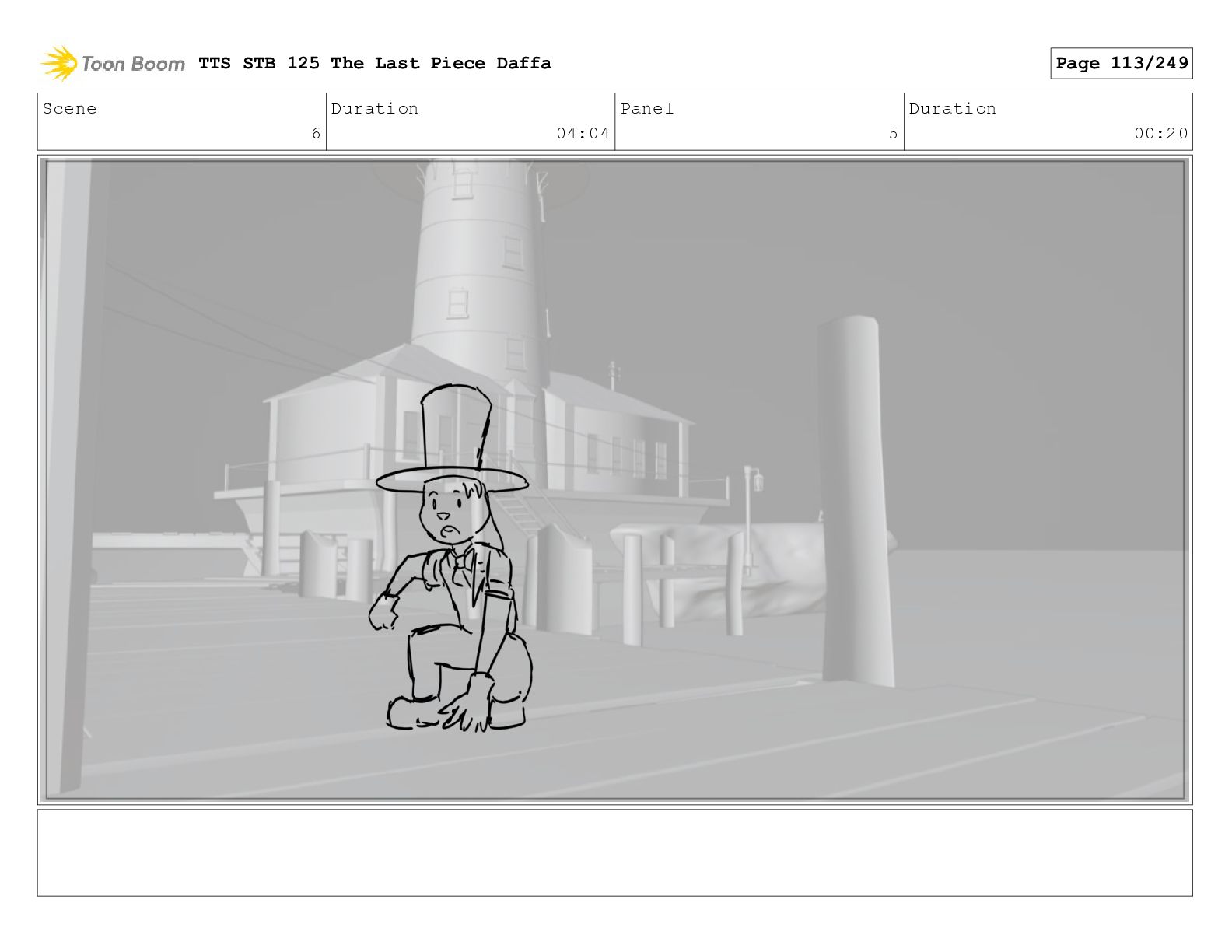The width and height of the screenshot is (1232, 952).
Task: Select panel number '5'
Action: click(894, 134)
